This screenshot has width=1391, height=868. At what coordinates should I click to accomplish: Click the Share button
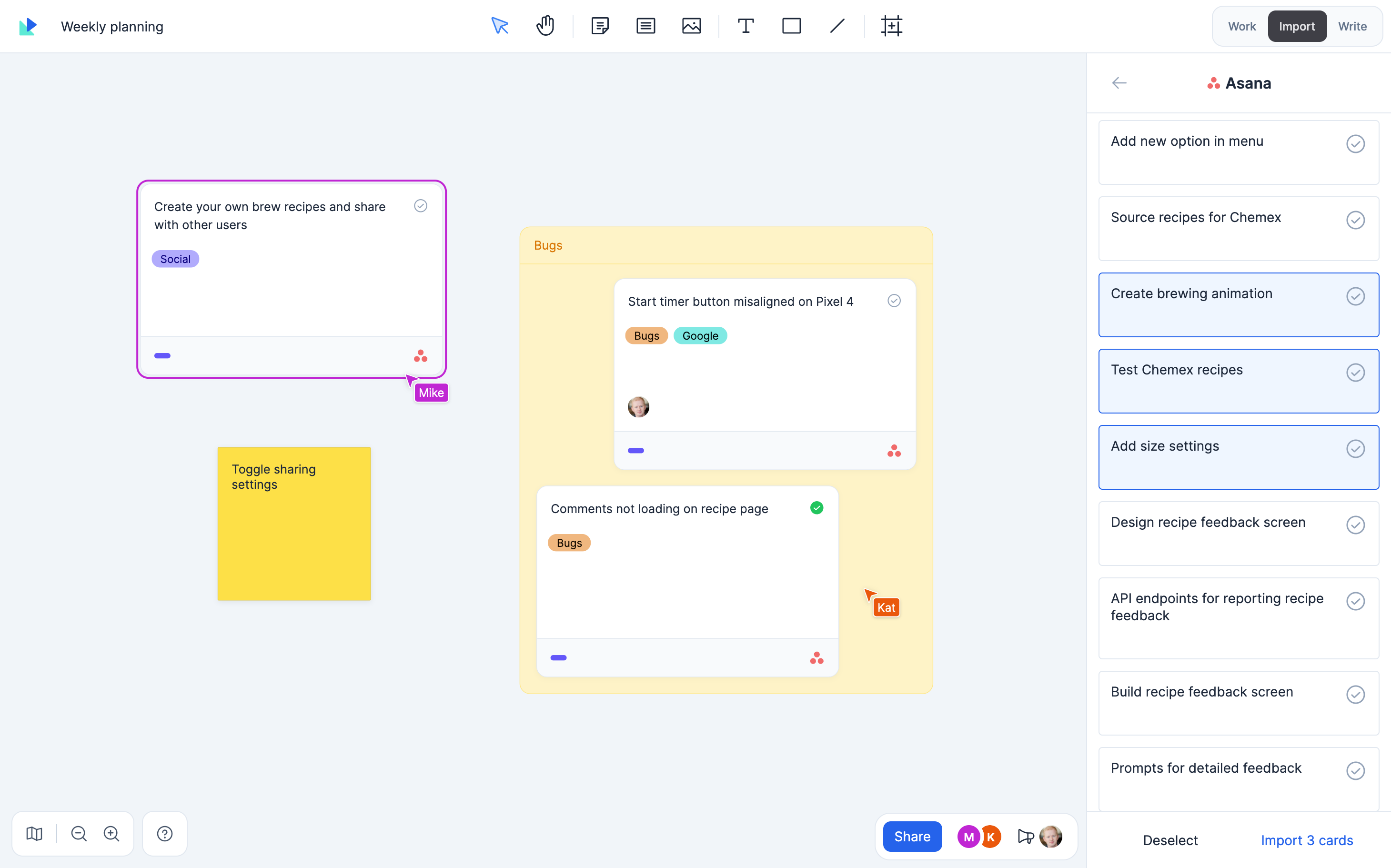click(912, 837)
